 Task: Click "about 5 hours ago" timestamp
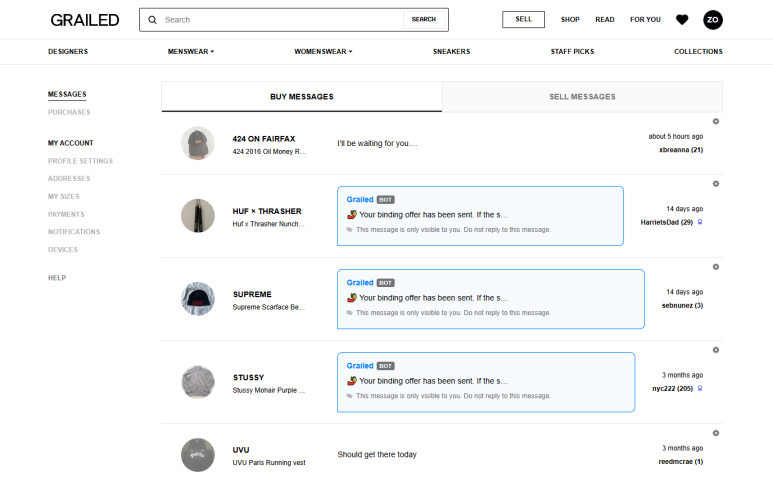[675, 137]
